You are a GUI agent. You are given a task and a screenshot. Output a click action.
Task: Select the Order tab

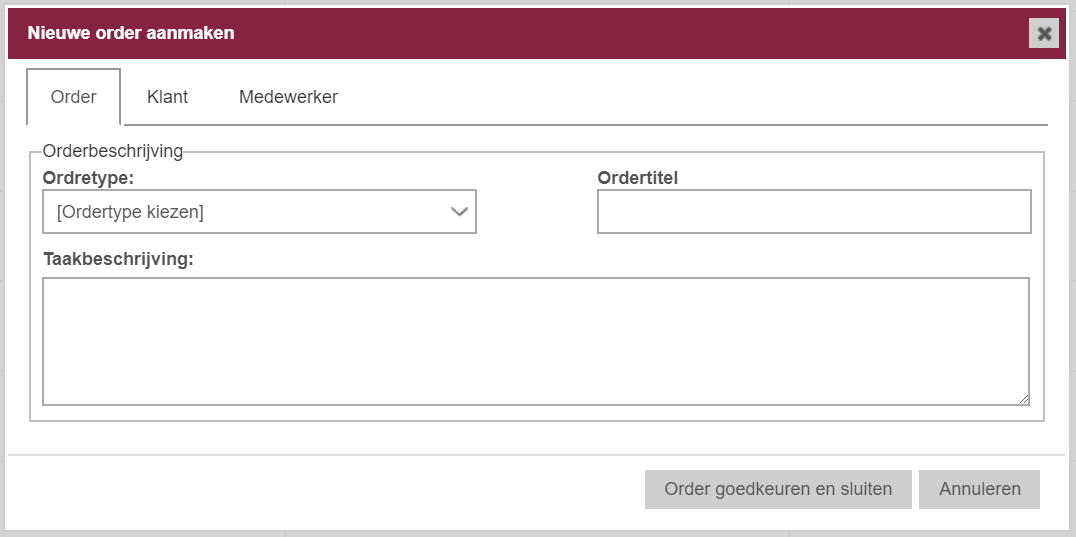(x=73, y=97)
